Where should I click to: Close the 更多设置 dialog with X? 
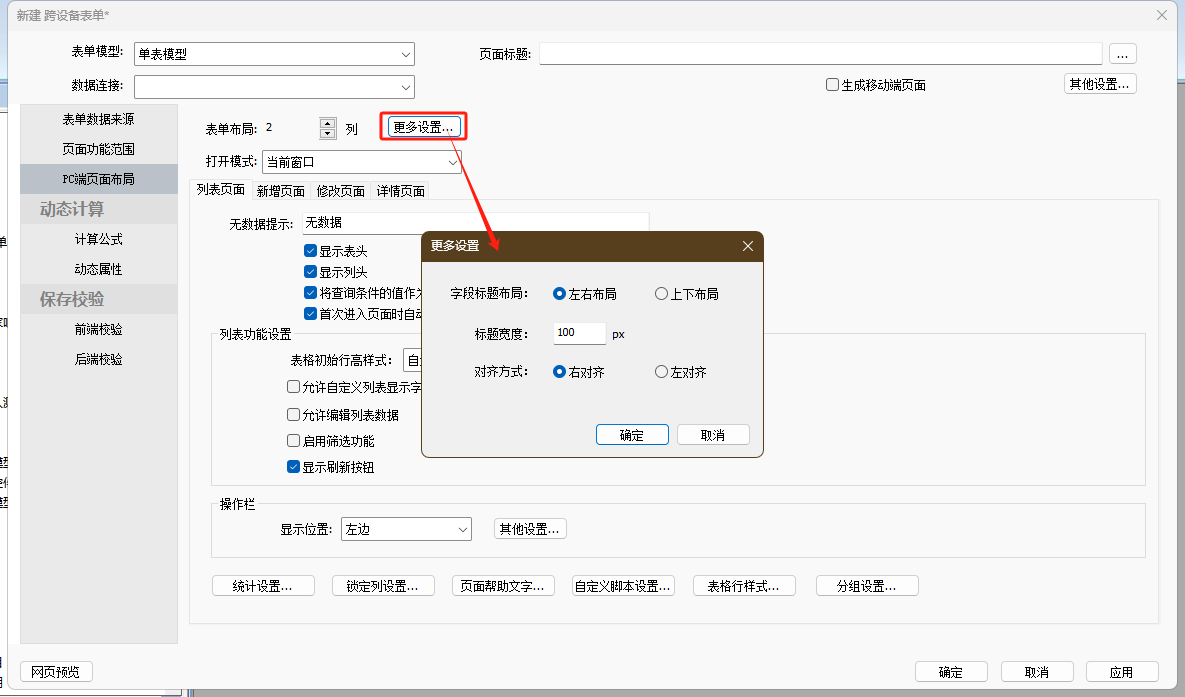[x=747, y=246]
